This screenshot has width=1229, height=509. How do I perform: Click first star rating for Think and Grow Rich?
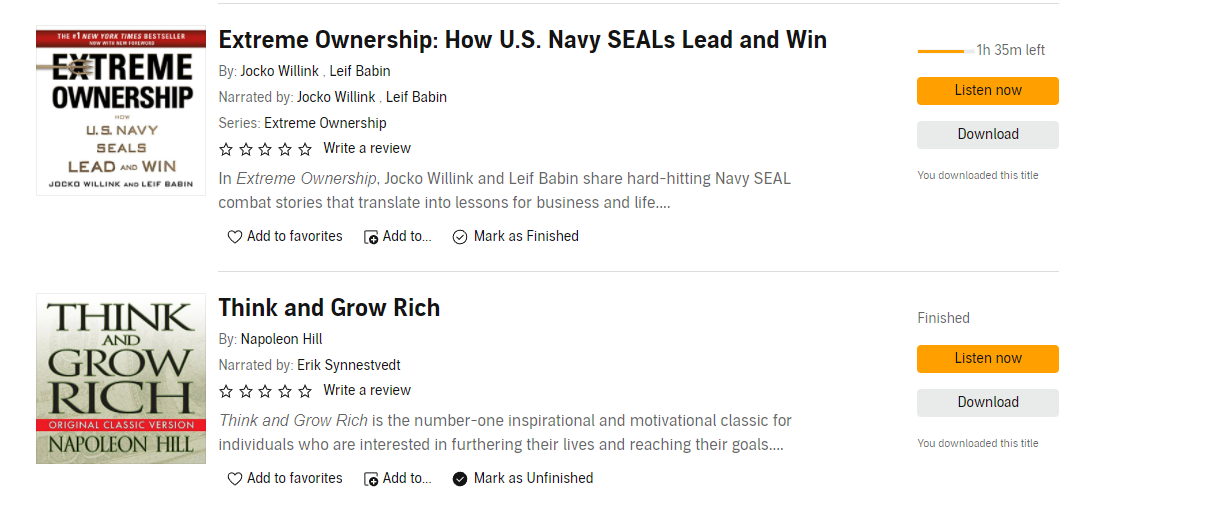[x=226, y=391]
